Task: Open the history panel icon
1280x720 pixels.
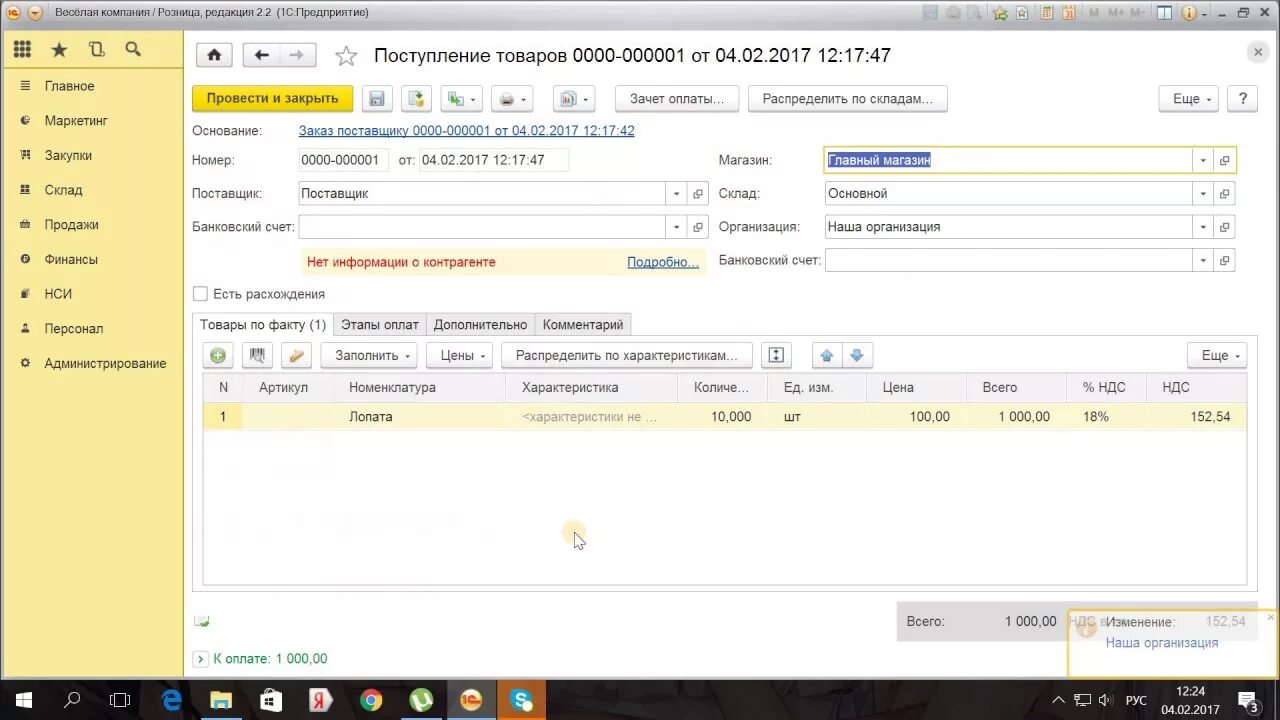Action: 96,49
